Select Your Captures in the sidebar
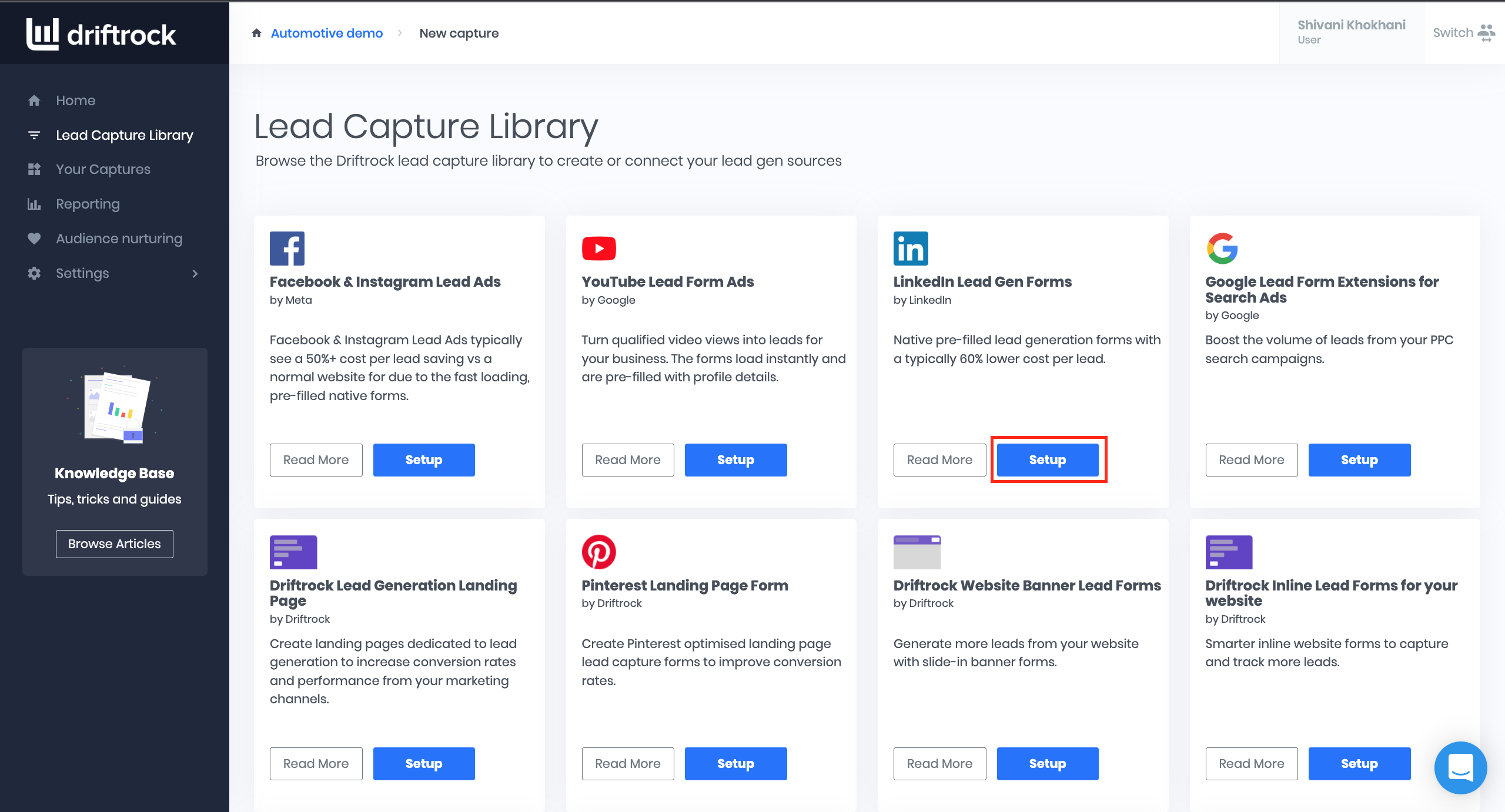The width and height of the screenshot is (1505, 812). (x=103, y=169)
